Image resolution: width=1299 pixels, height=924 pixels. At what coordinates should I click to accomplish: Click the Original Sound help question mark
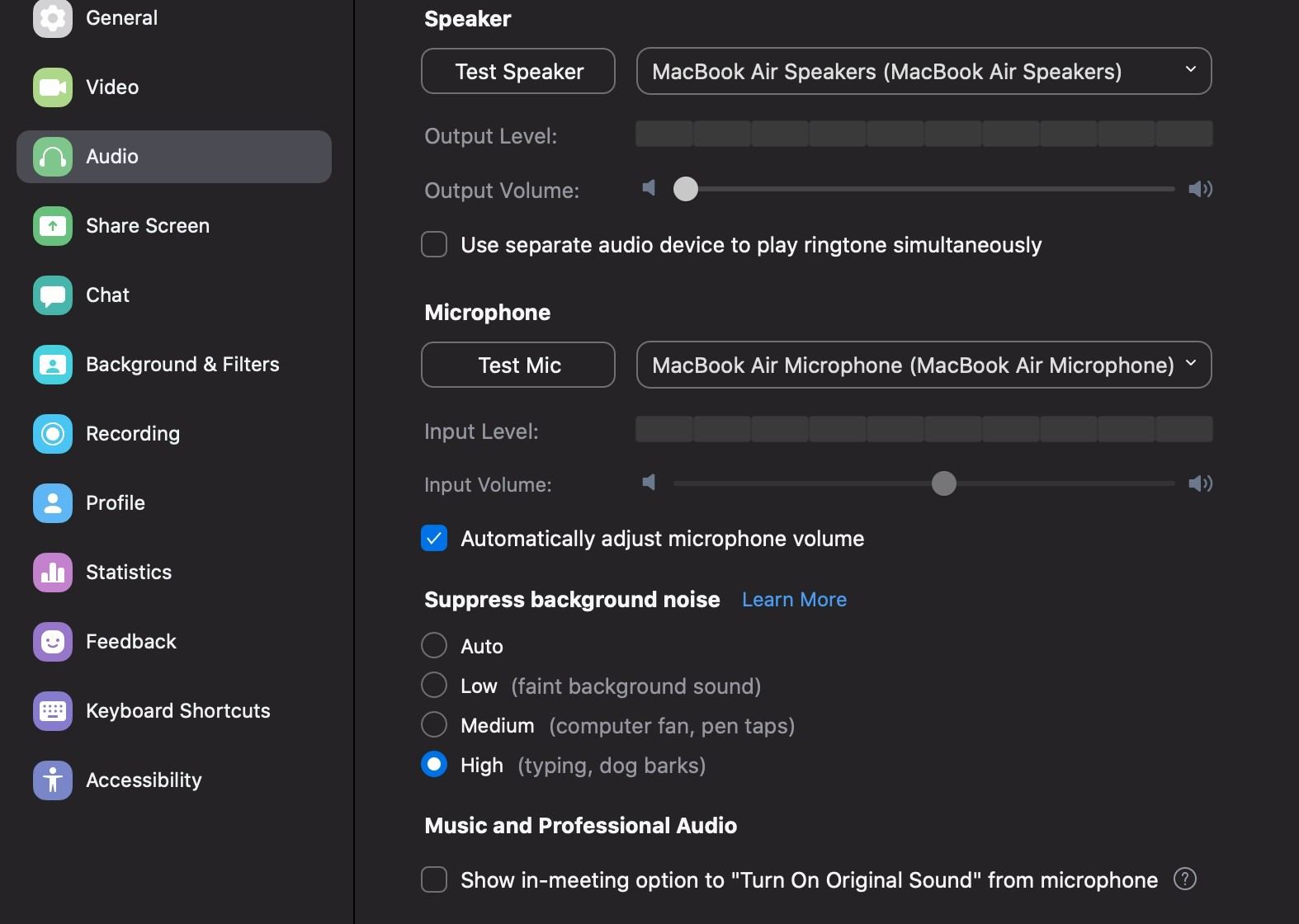(x=1184, y=879)
